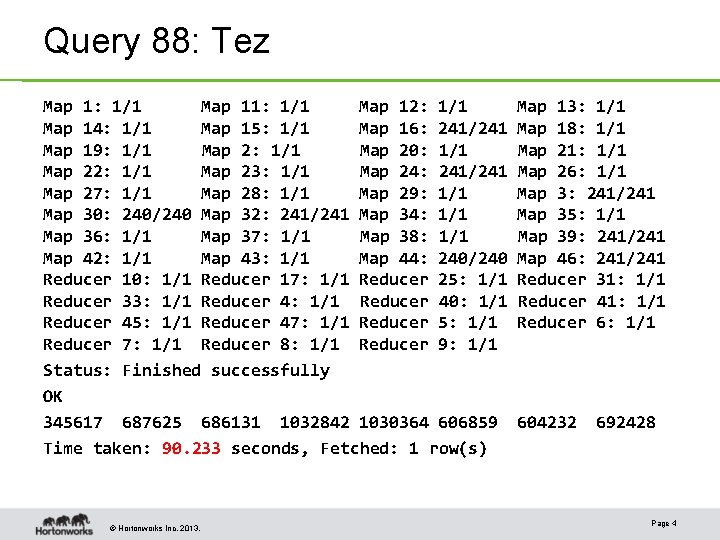Viewport: 720px width, 540px height.
Task: Select the 'Map 20: 1/1' entry
Action: 413,150
